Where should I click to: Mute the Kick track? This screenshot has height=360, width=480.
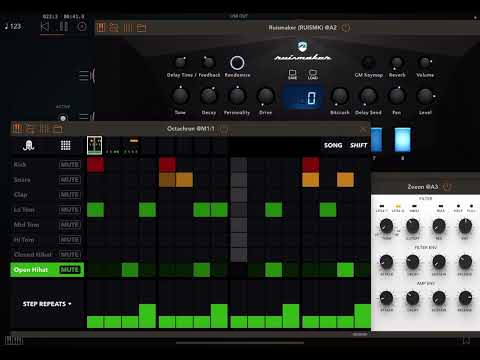tap(70, 165)
